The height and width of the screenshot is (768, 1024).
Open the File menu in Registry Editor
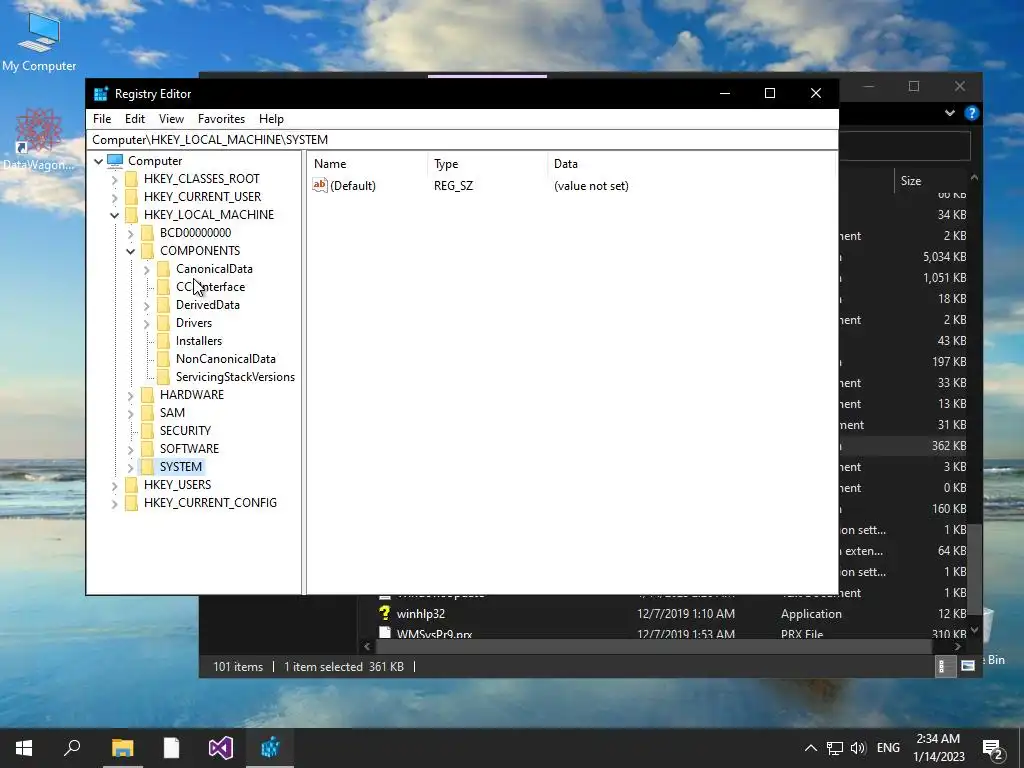pyautogui.click(x=102, y=119)
